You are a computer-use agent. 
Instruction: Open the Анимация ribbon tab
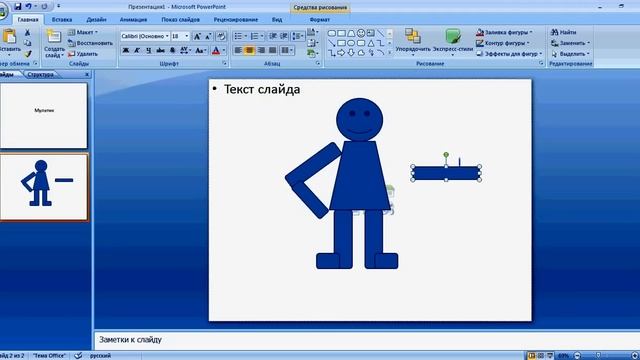click(133, 20)
